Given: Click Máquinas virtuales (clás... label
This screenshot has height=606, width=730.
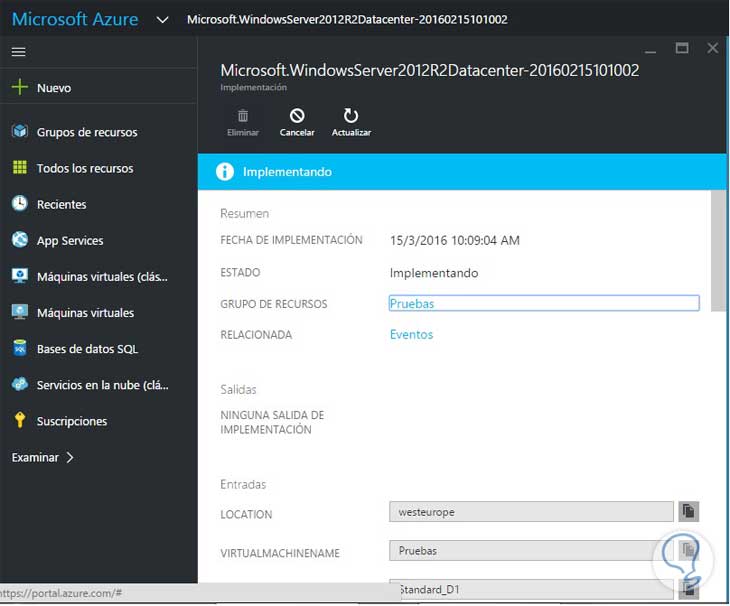Looking at the screenshot, I should coord(102,277).
